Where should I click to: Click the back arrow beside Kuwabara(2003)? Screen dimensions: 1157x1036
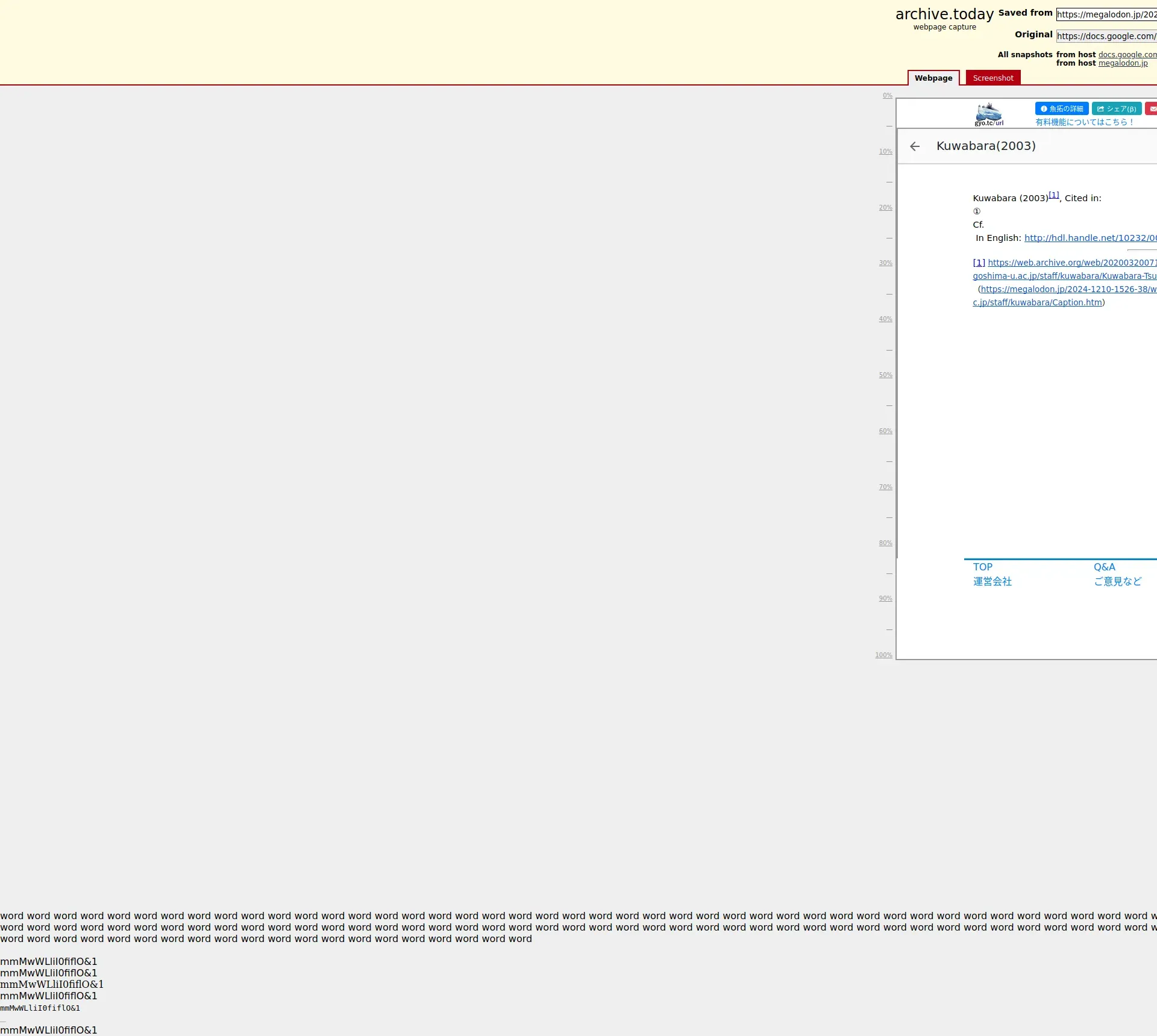coord(915,146)
